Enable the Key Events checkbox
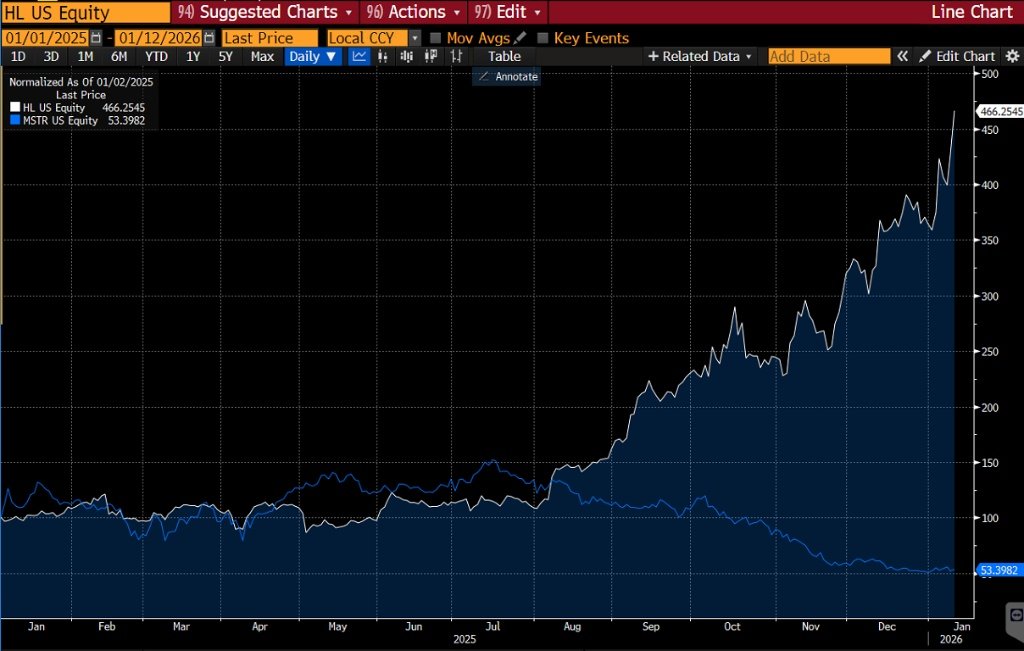Image resolution: width=1024 pixels, height=651 pixels. tap(543, 38)
